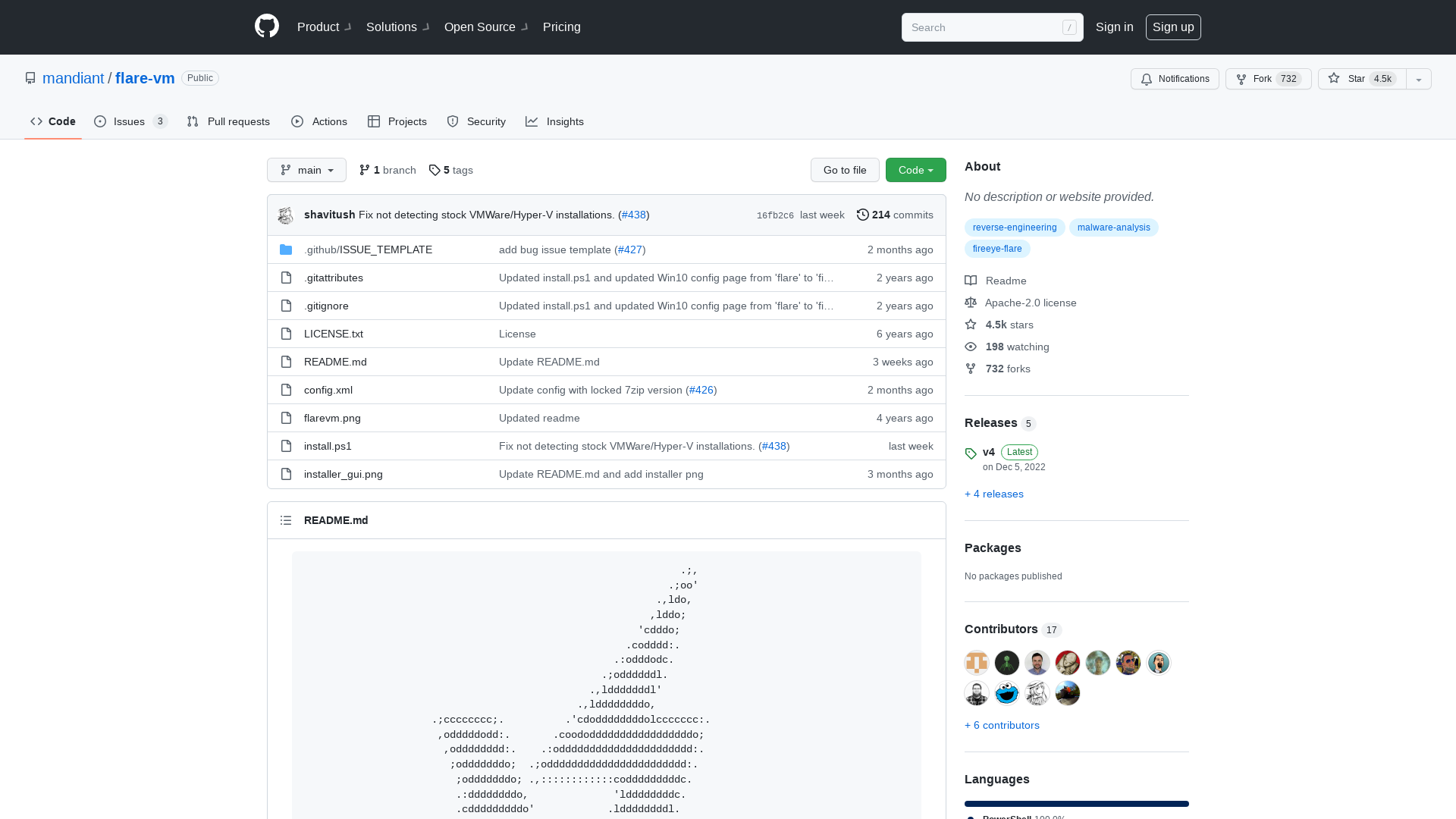Image resolution: width=1456 pixels, height=819 pixels.
Task: Click the malware-analysis topic tag
Action: coord(1114,227)
